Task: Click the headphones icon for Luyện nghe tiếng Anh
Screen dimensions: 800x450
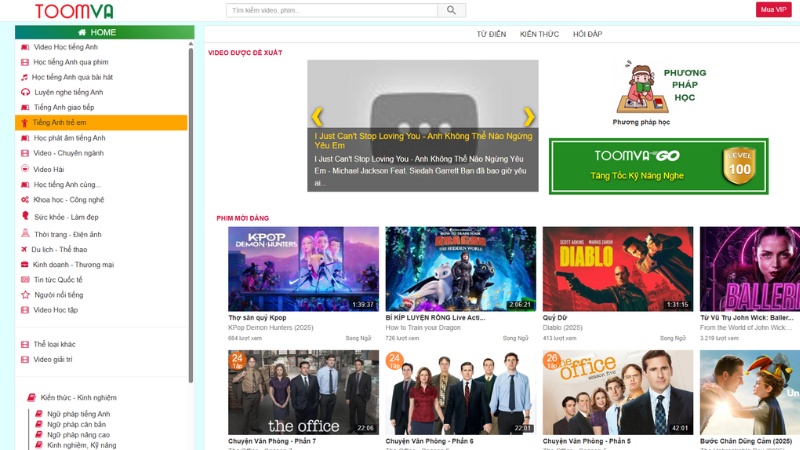Action: (25, 92)
